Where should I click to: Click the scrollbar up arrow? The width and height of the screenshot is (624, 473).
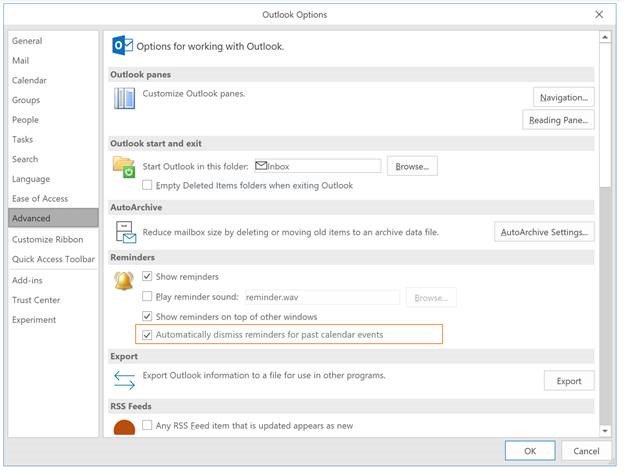pos(605,37)
